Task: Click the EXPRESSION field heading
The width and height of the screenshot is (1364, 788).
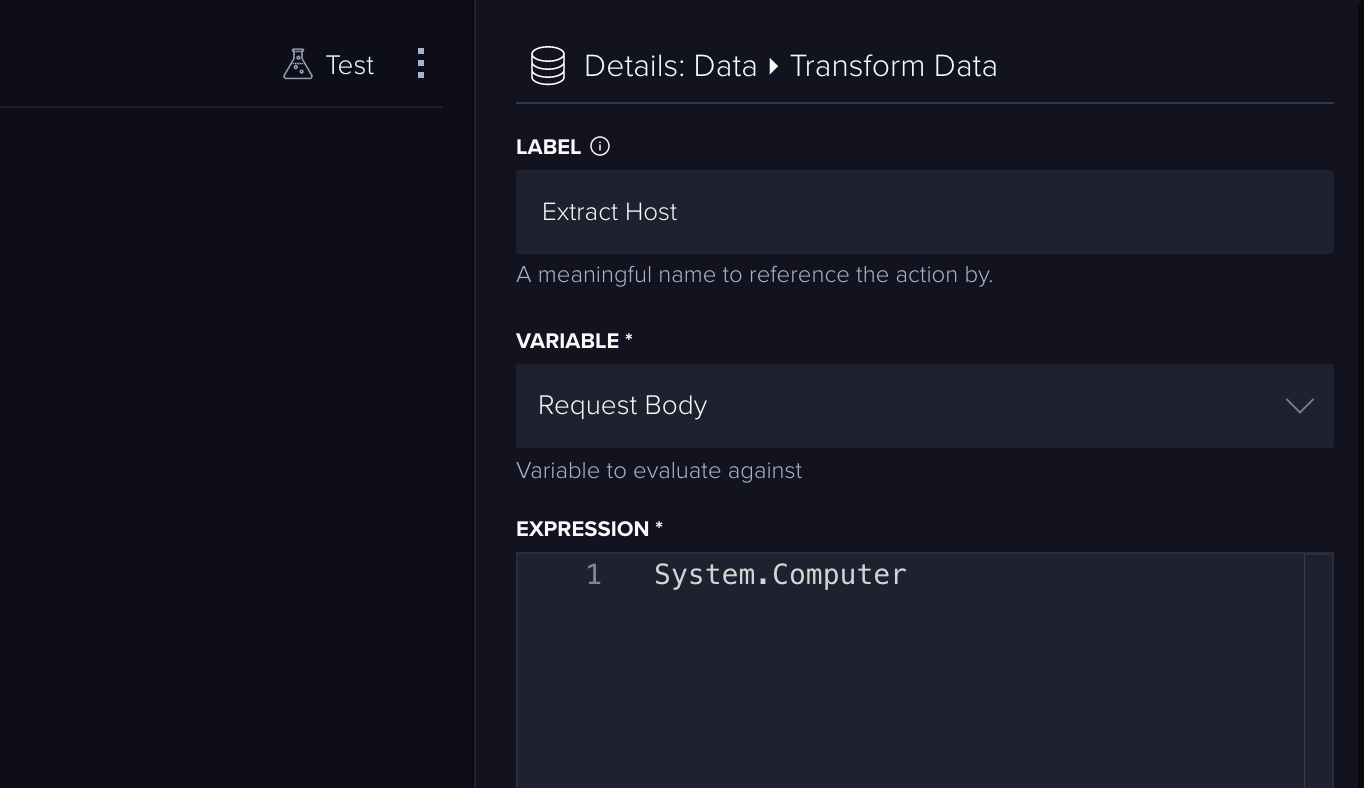Action: (x=582, y=529)
